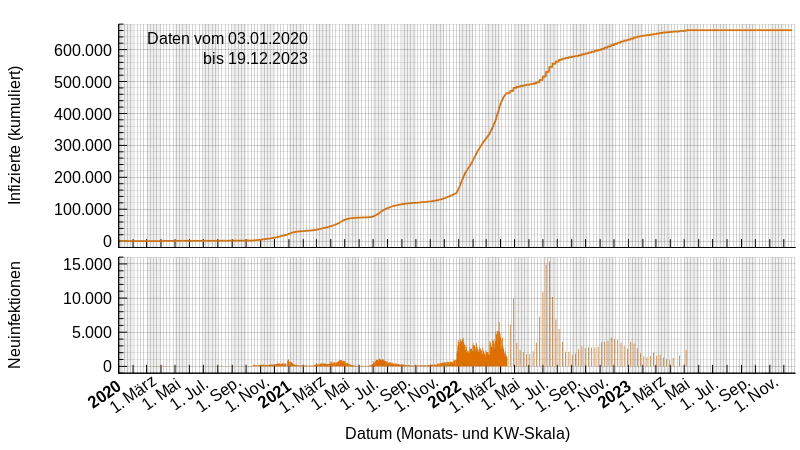Select the bold 2021 year label
The height and width of the screenshot is (450, 800).
coord(276,394)
